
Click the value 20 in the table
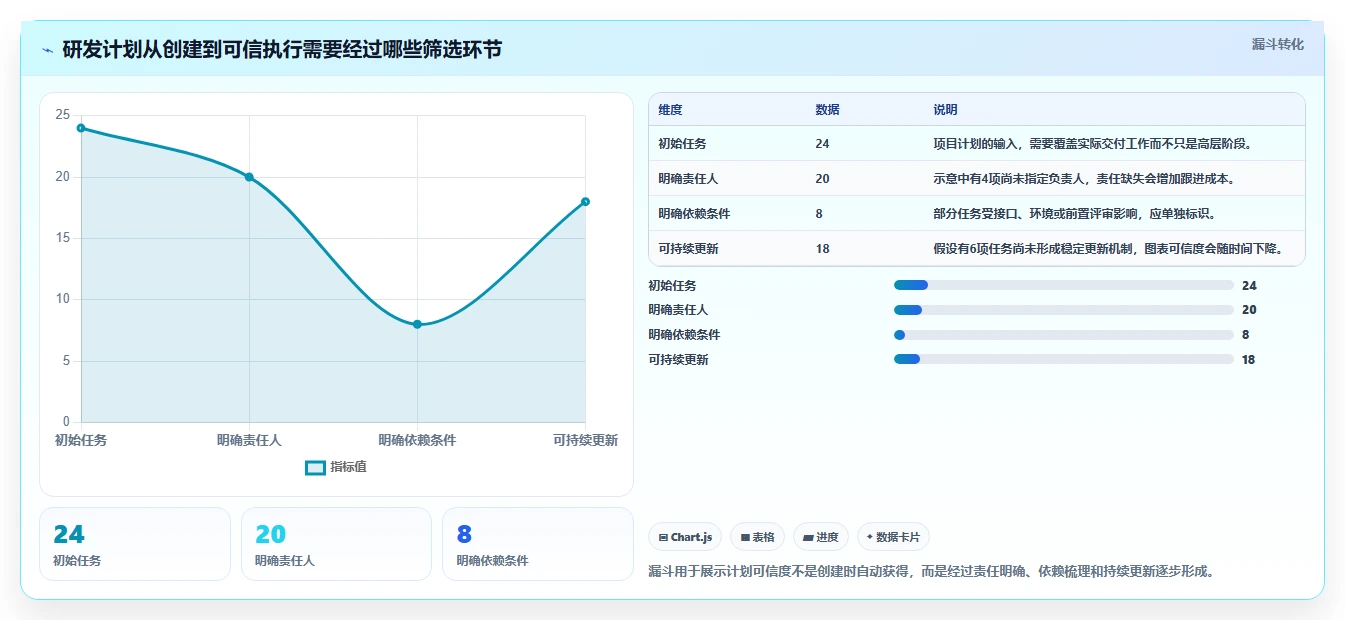[x=822, y=179]
